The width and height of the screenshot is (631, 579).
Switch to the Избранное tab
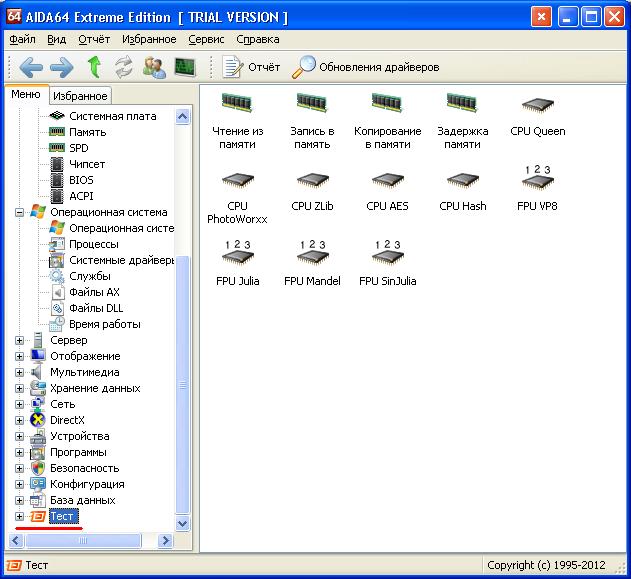click(x=80, y=96)
